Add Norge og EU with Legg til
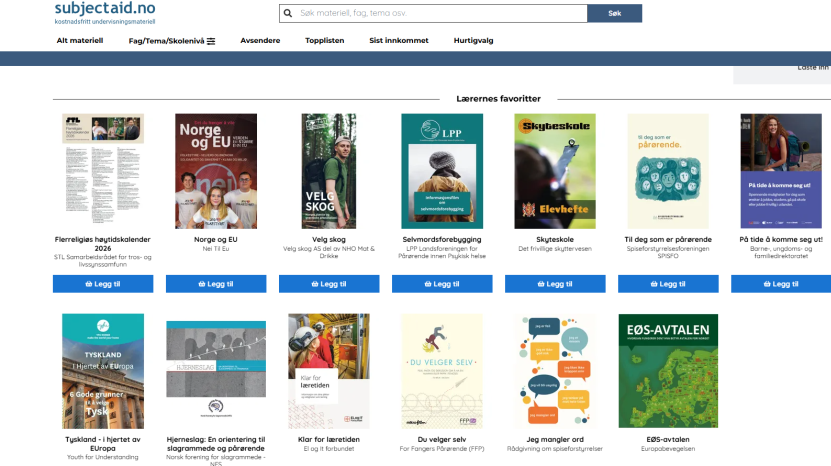The width and height of the screenshot is (831, 466). tap(215, 284)
